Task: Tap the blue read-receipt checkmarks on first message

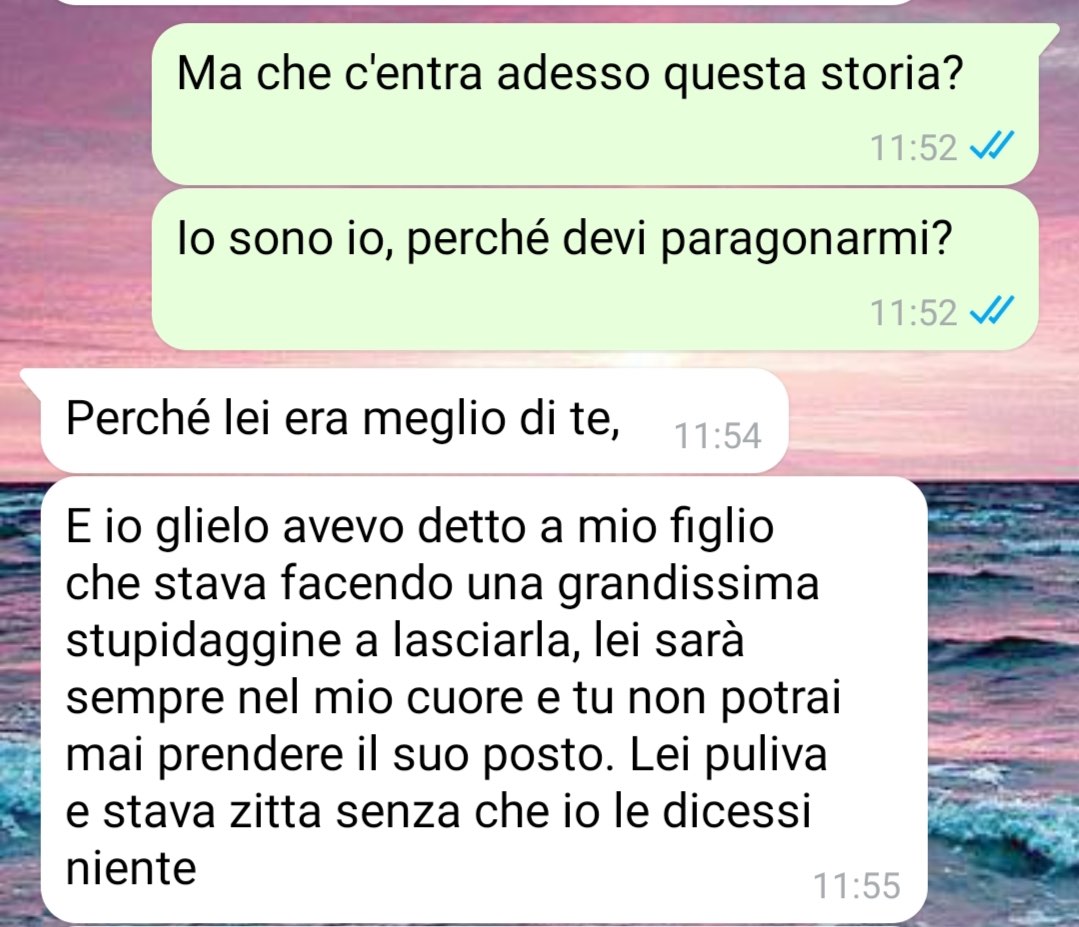Action: point(992,146)
